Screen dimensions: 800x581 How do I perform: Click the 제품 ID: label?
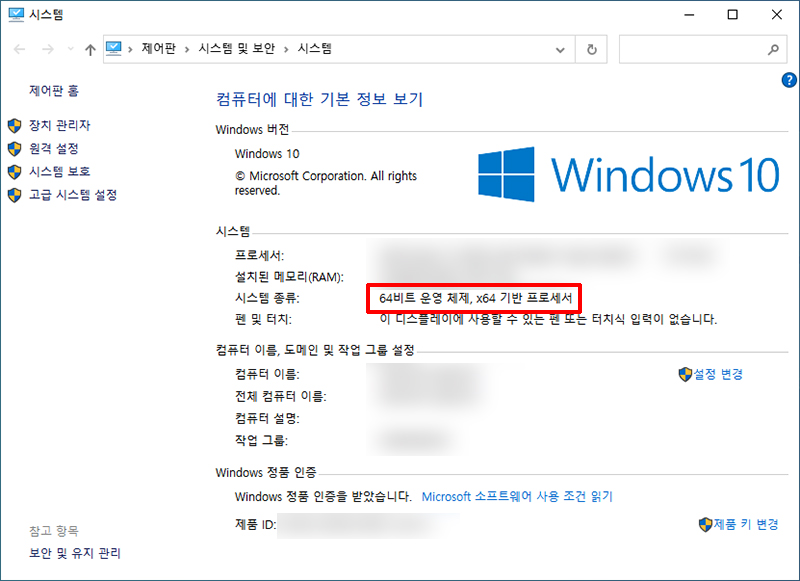pos(256,524)
